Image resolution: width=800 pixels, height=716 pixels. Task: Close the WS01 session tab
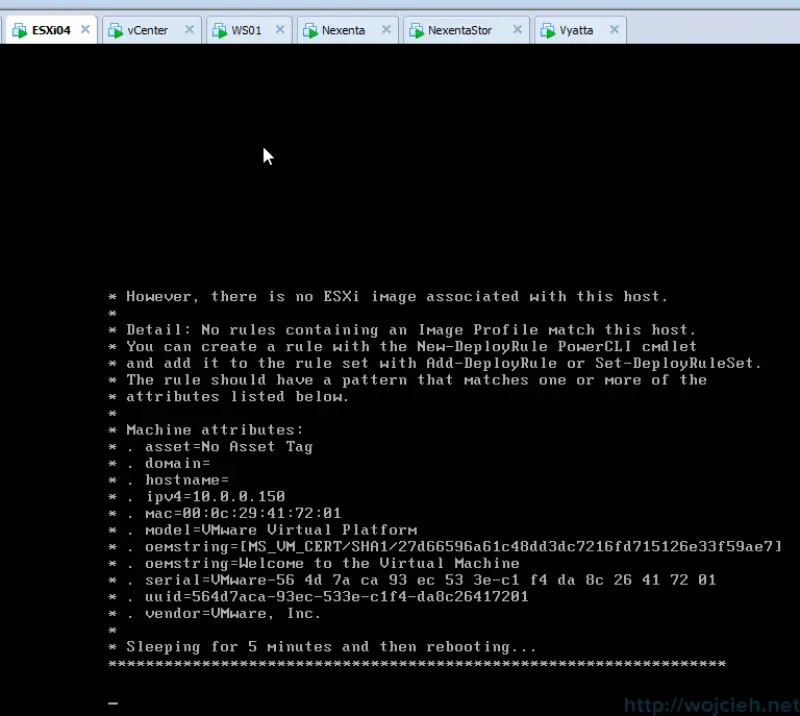(x=278, y=30)
